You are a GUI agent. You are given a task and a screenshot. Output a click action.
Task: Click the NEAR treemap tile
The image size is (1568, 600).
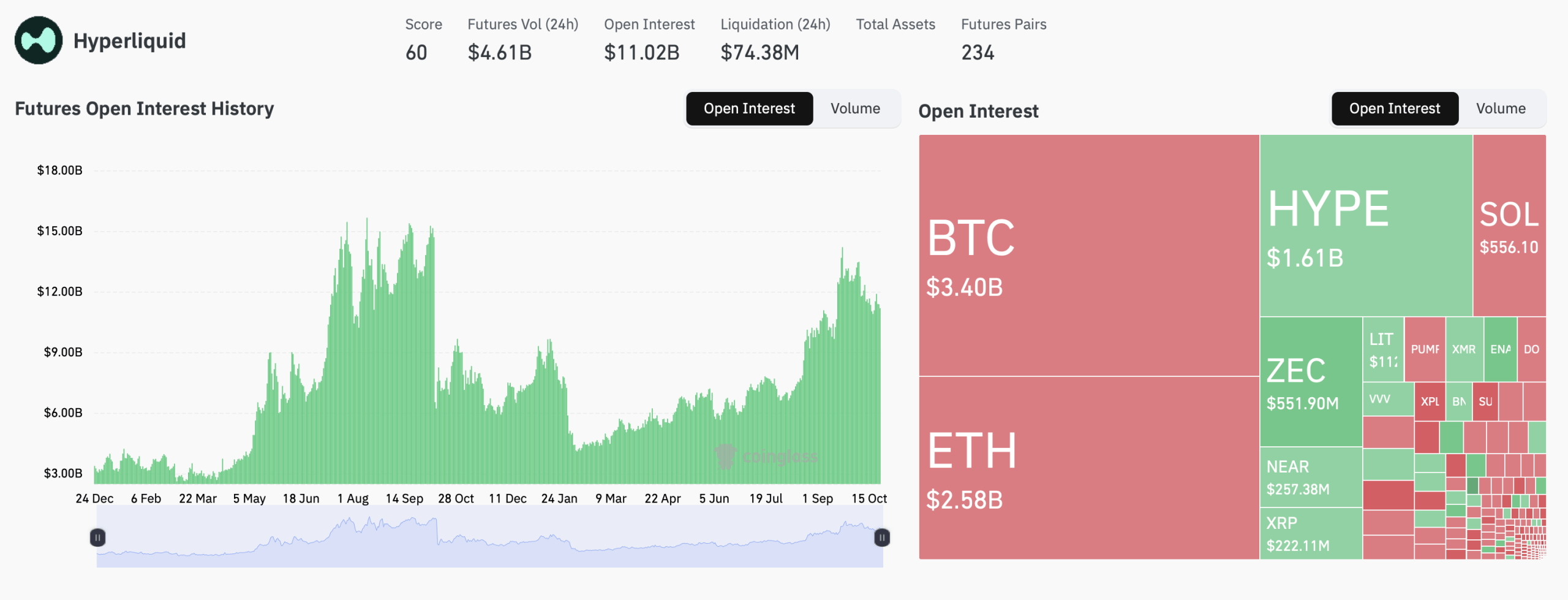(1311, 477)
